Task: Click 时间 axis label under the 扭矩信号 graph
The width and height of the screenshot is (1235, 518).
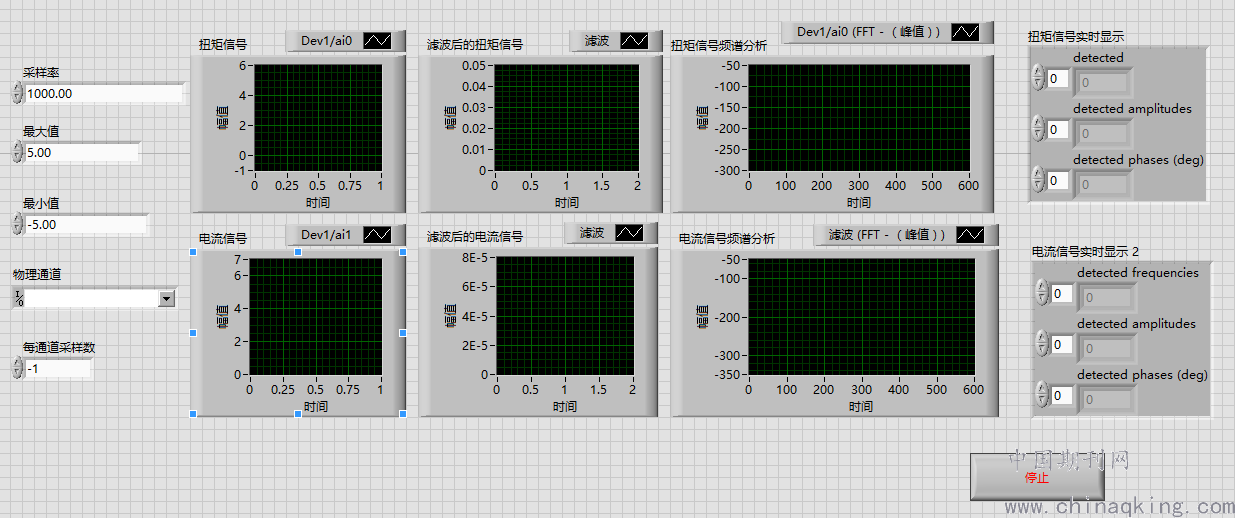Action: click(x=318, y=203)
